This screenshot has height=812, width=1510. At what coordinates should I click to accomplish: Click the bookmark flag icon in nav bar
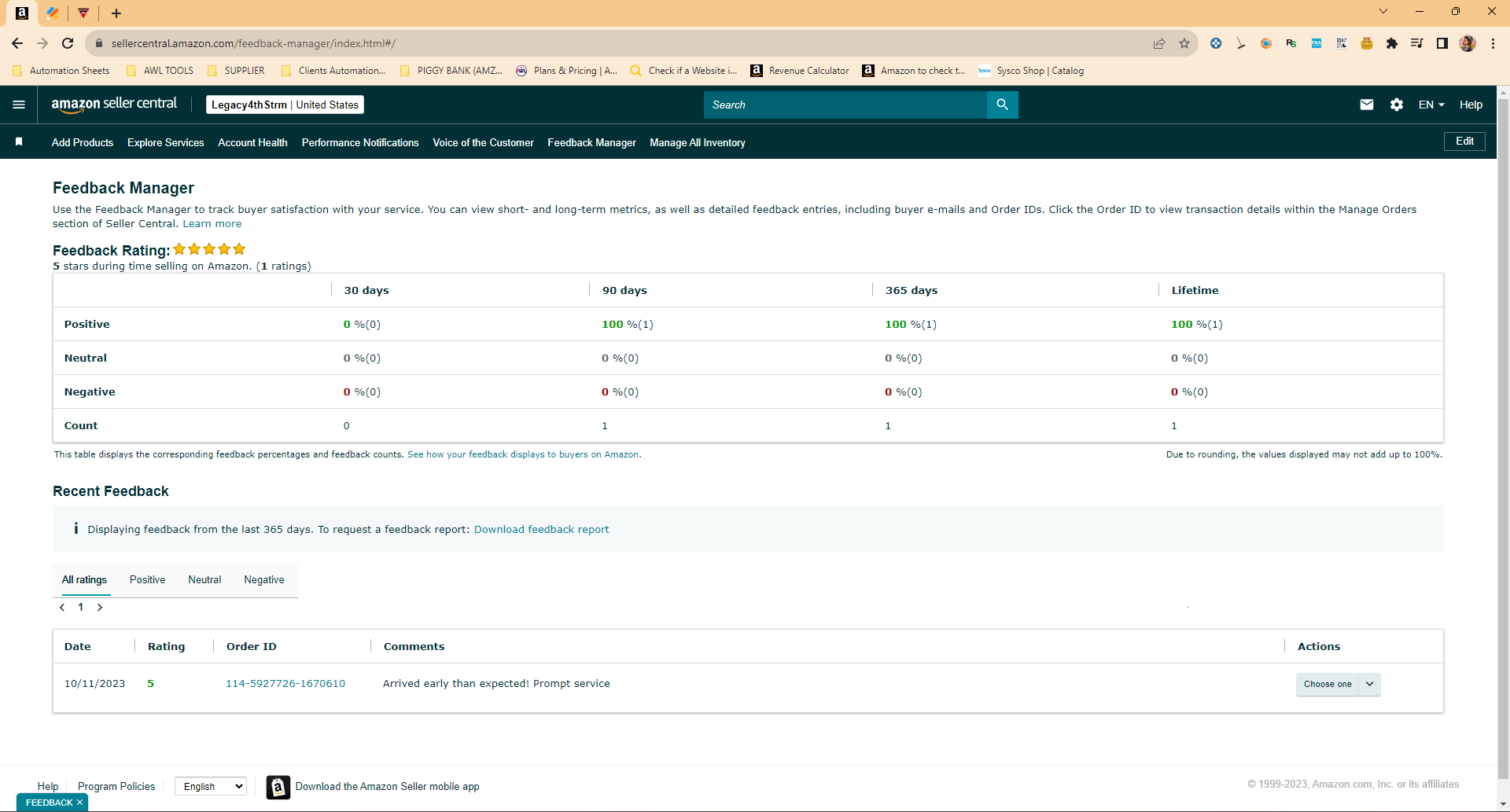coord(19,141)
